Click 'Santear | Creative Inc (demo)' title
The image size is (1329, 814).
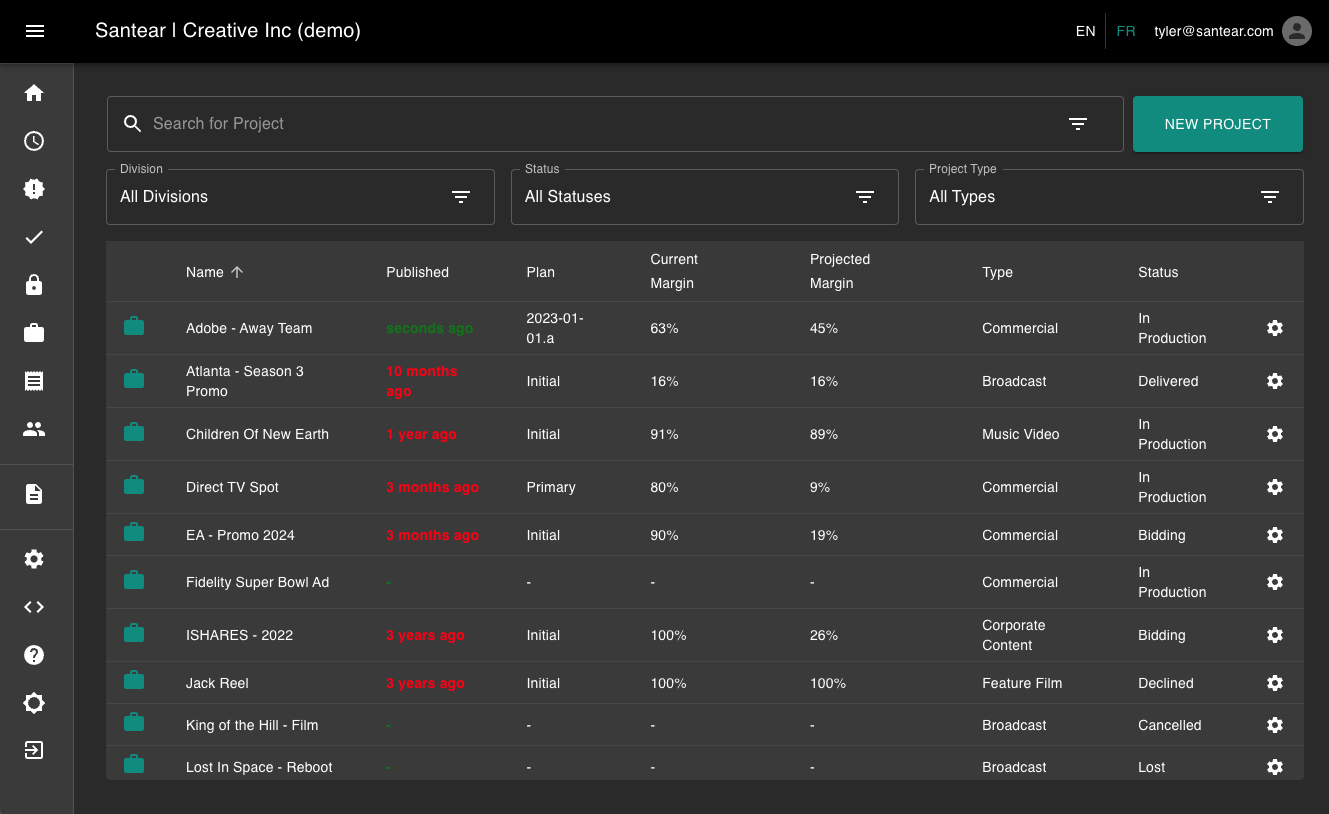pos(228,31)
